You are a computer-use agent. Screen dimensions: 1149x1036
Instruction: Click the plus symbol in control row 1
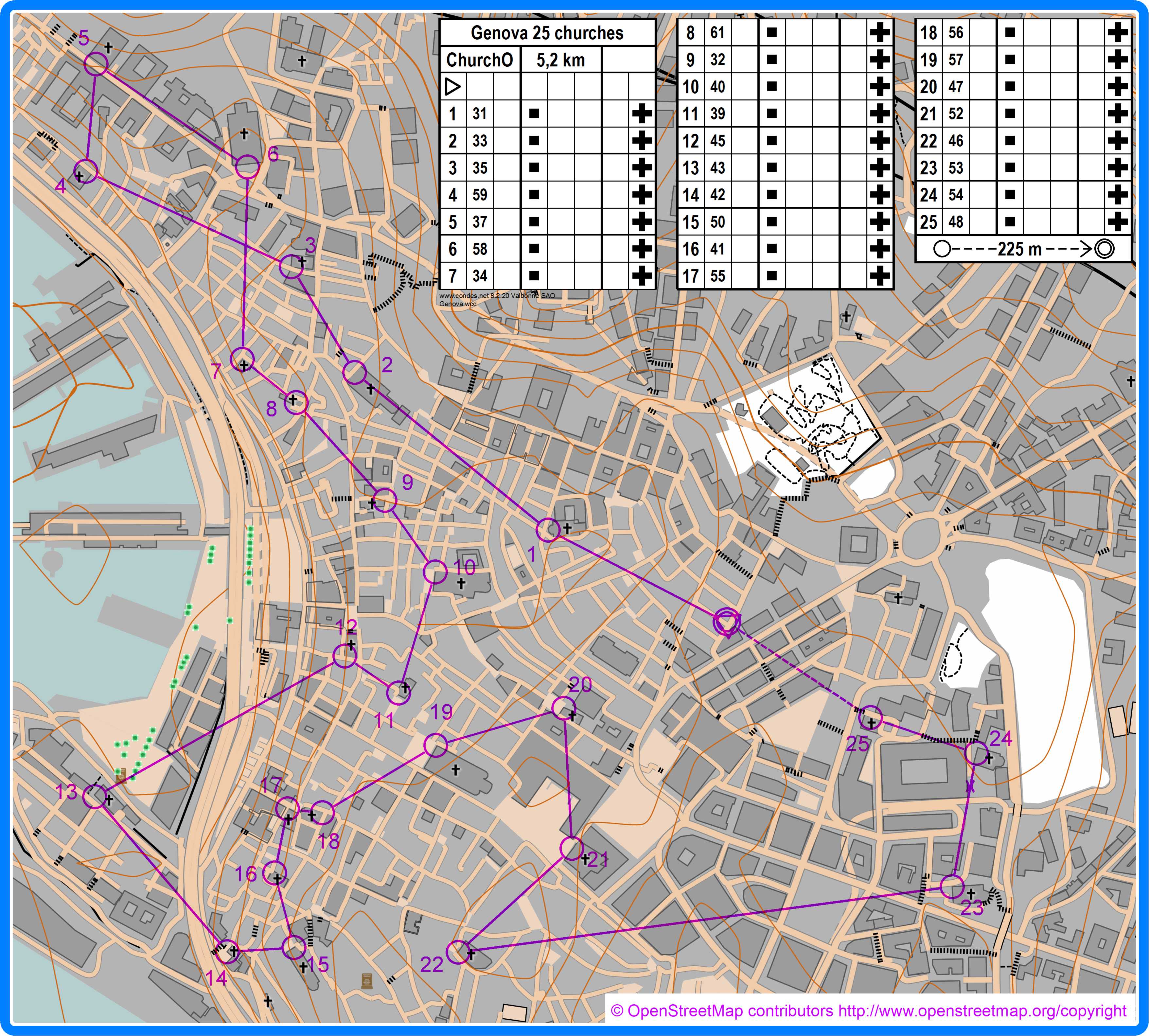coord(642,114)
